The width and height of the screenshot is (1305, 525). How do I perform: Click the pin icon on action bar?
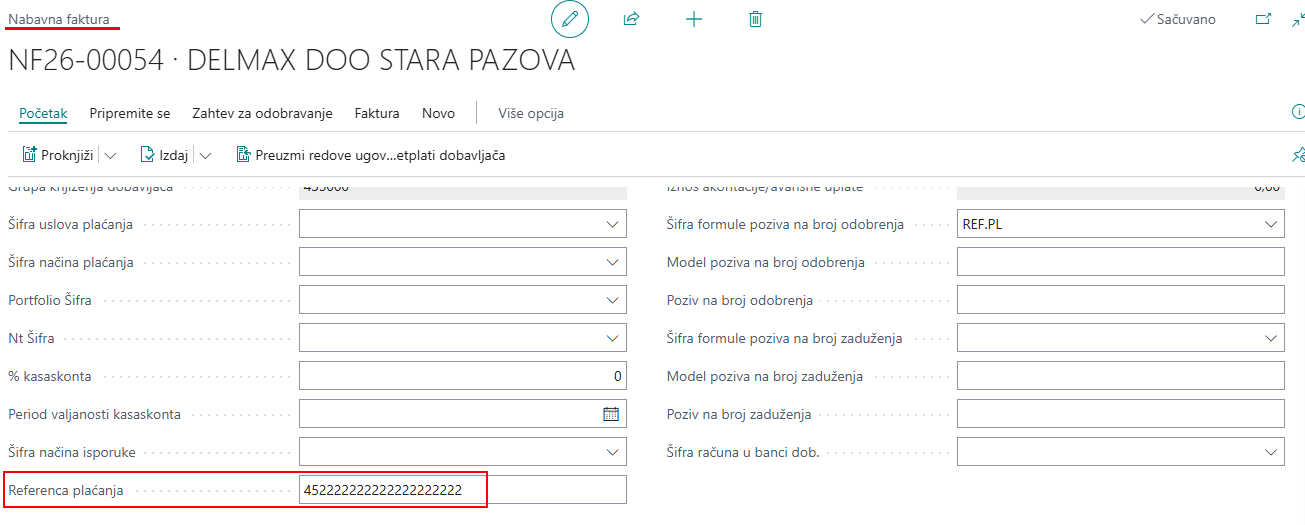tap(1298, 155)
